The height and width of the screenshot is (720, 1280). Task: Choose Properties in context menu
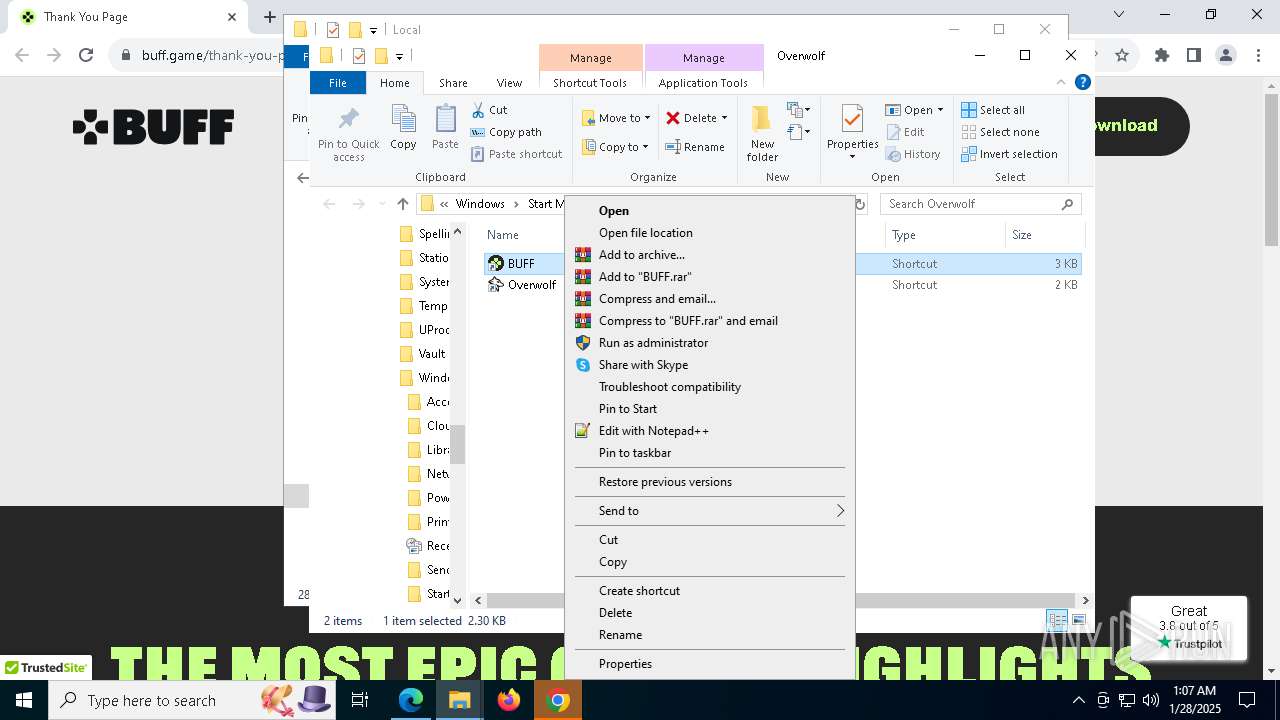coord(710,664)
